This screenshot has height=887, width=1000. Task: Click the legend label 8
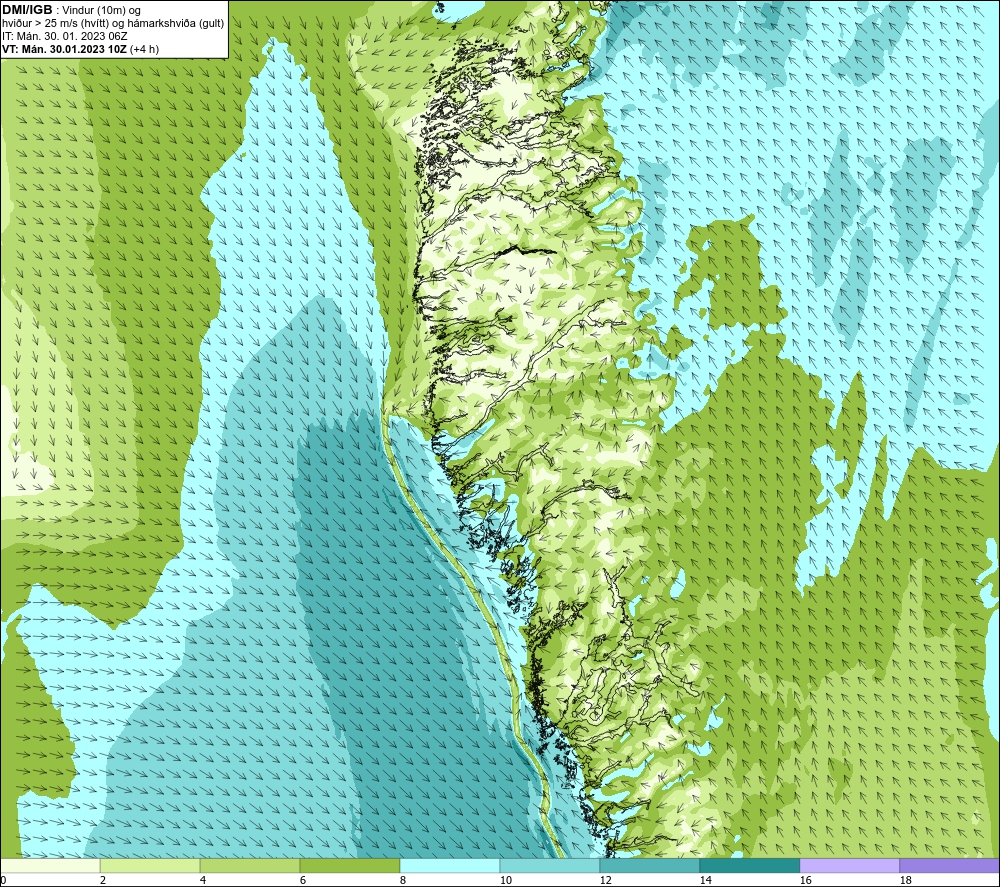coord(402,880)
